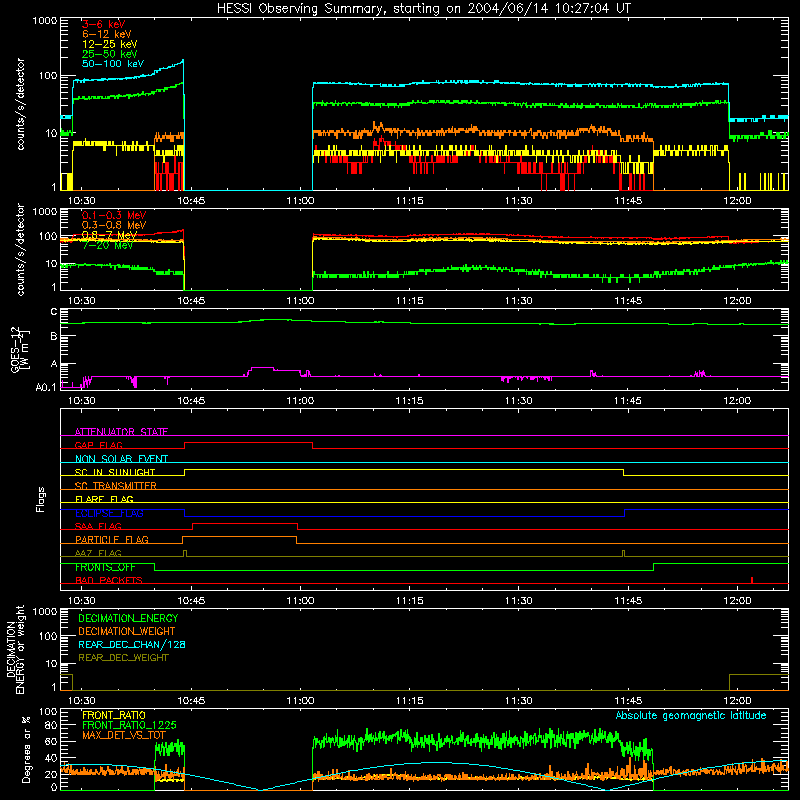
Task: Click the SC_TRANSMITTER flag label
Action: point(116,486)
